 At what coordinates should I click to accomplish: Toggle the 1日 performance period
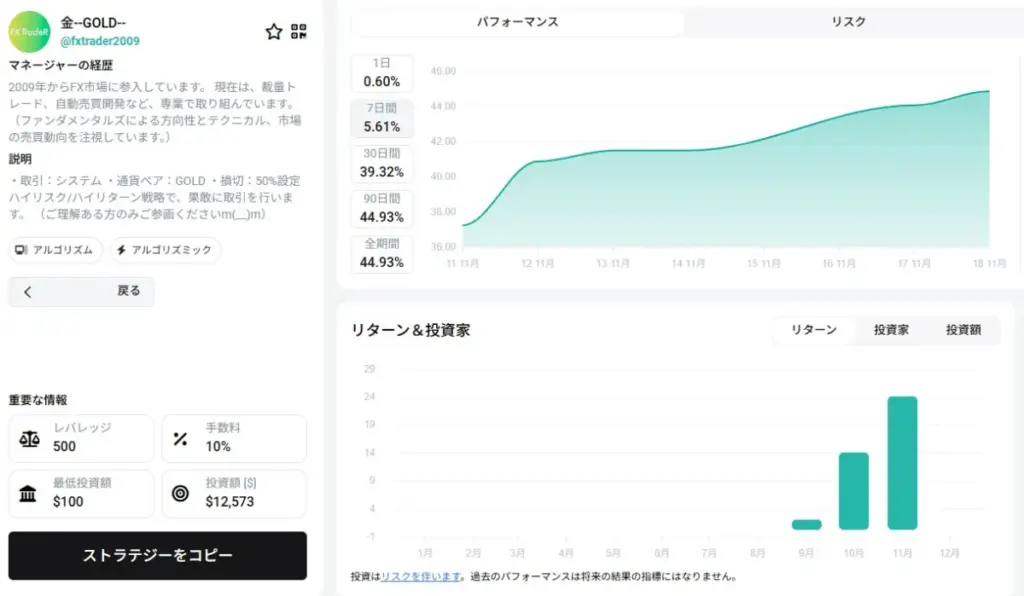pos(381,72)
